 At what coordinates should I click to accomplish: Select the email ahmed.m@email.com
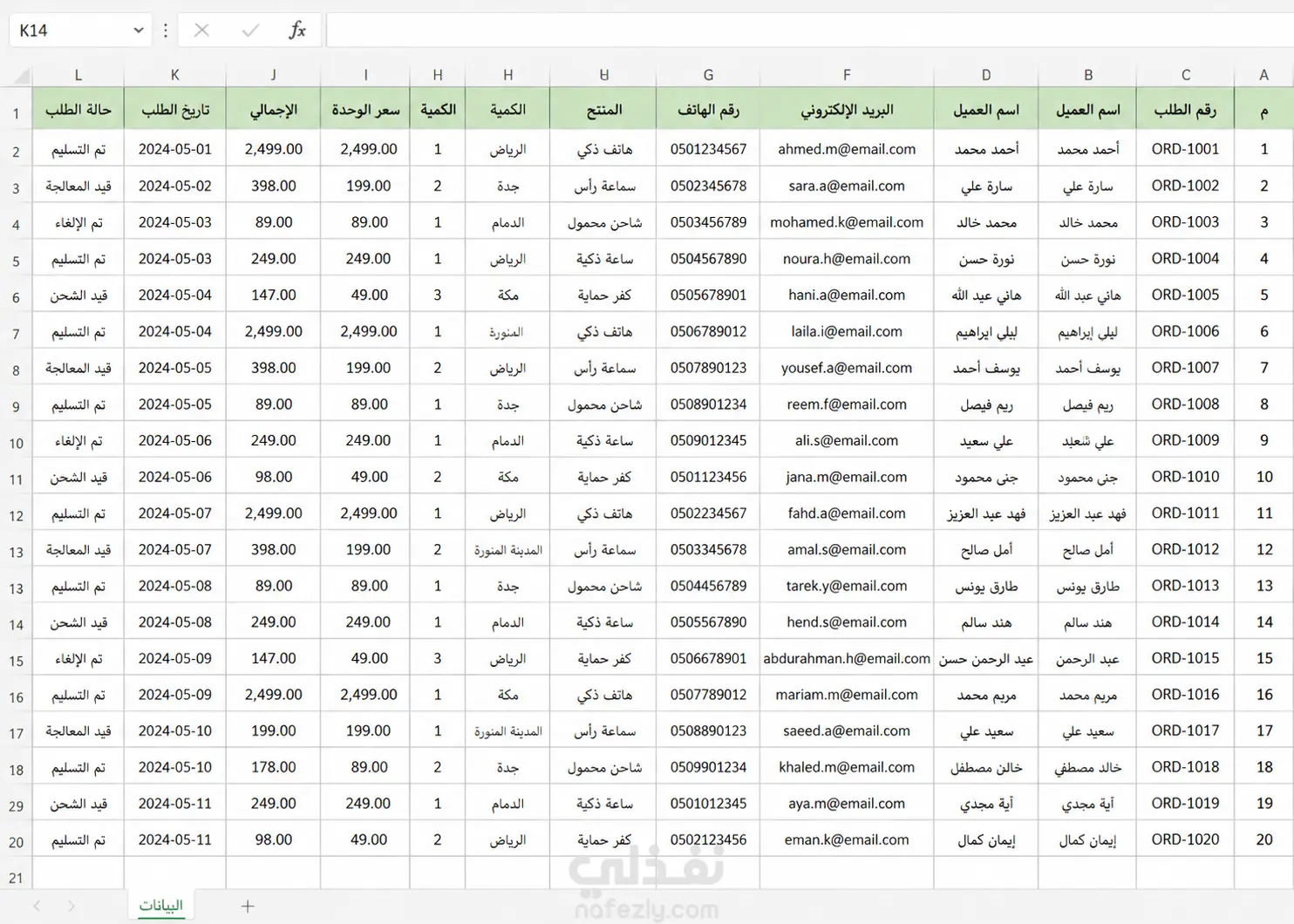click(847, 149)
